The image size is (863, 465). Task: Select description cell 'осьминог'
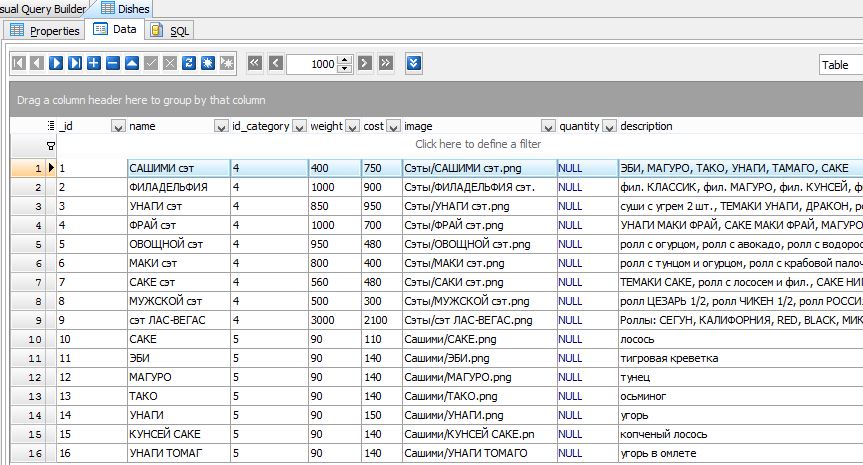[x=741, y=396]
